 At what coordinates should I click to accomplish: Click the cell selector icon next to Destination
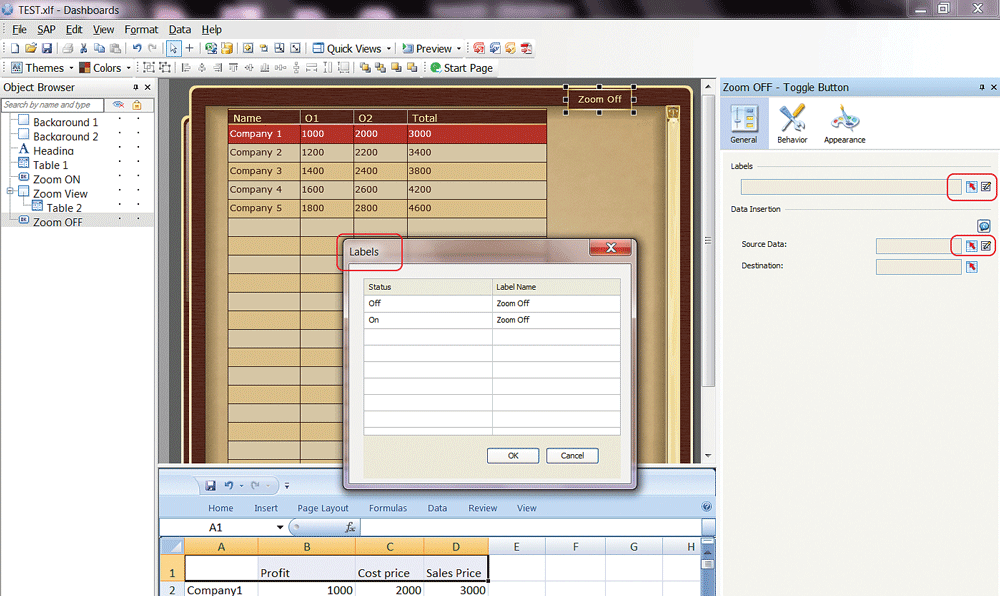point(970,267)
